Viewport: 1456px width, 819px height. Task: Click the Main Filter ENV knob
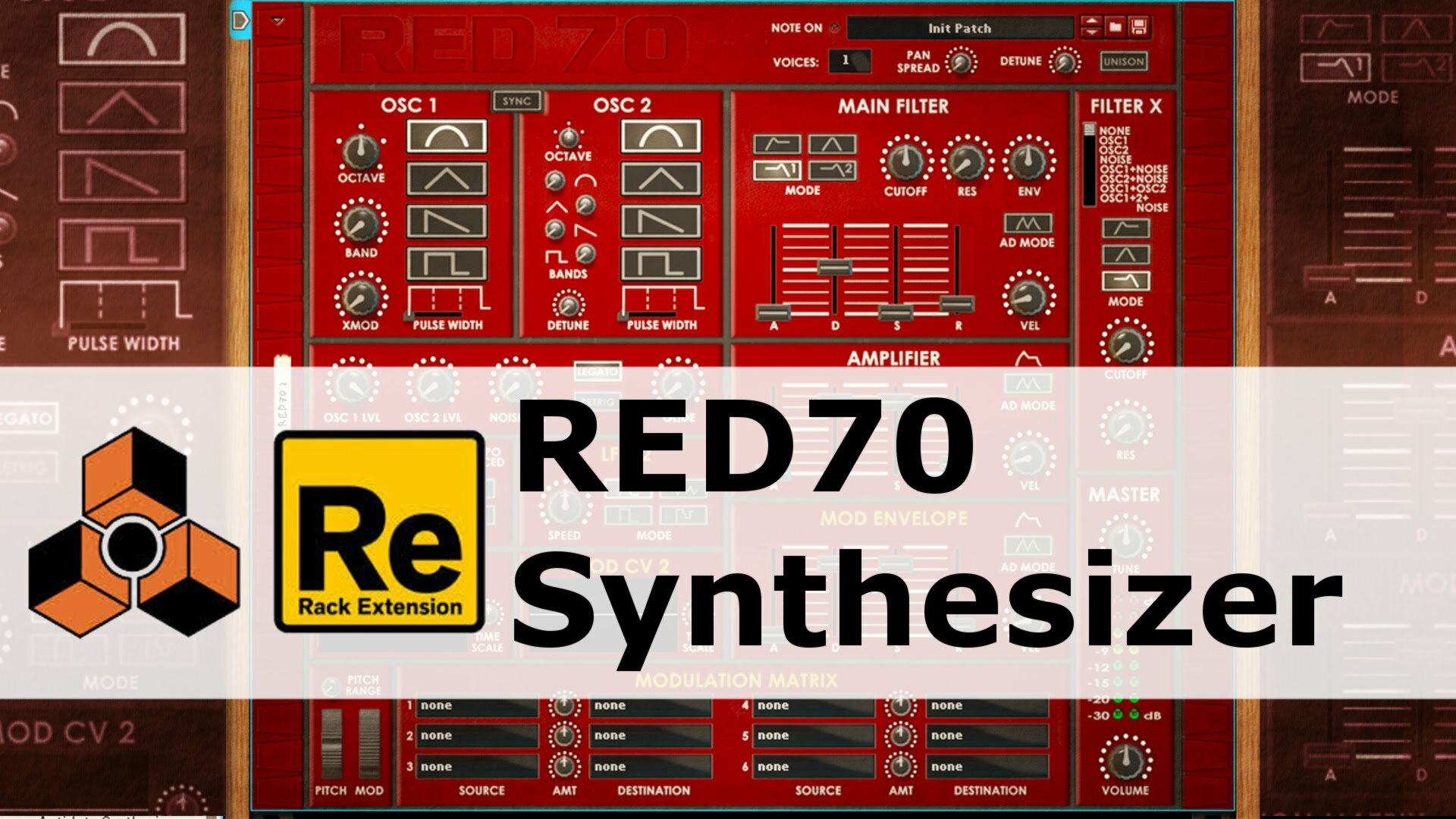point(1029,161)
